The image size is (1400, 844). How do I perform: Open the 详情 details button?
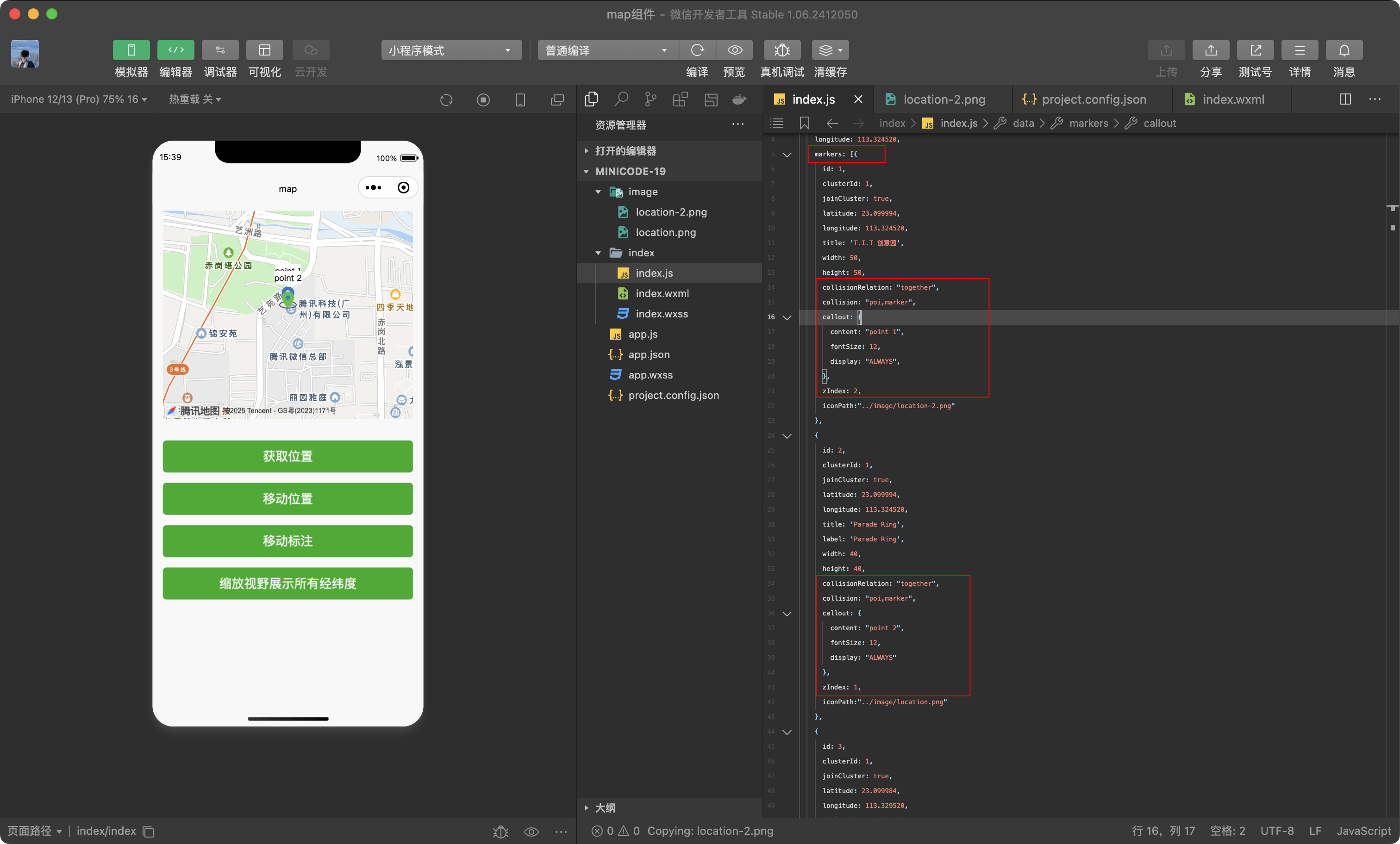pyautogui.click(x=1300, y=50)
